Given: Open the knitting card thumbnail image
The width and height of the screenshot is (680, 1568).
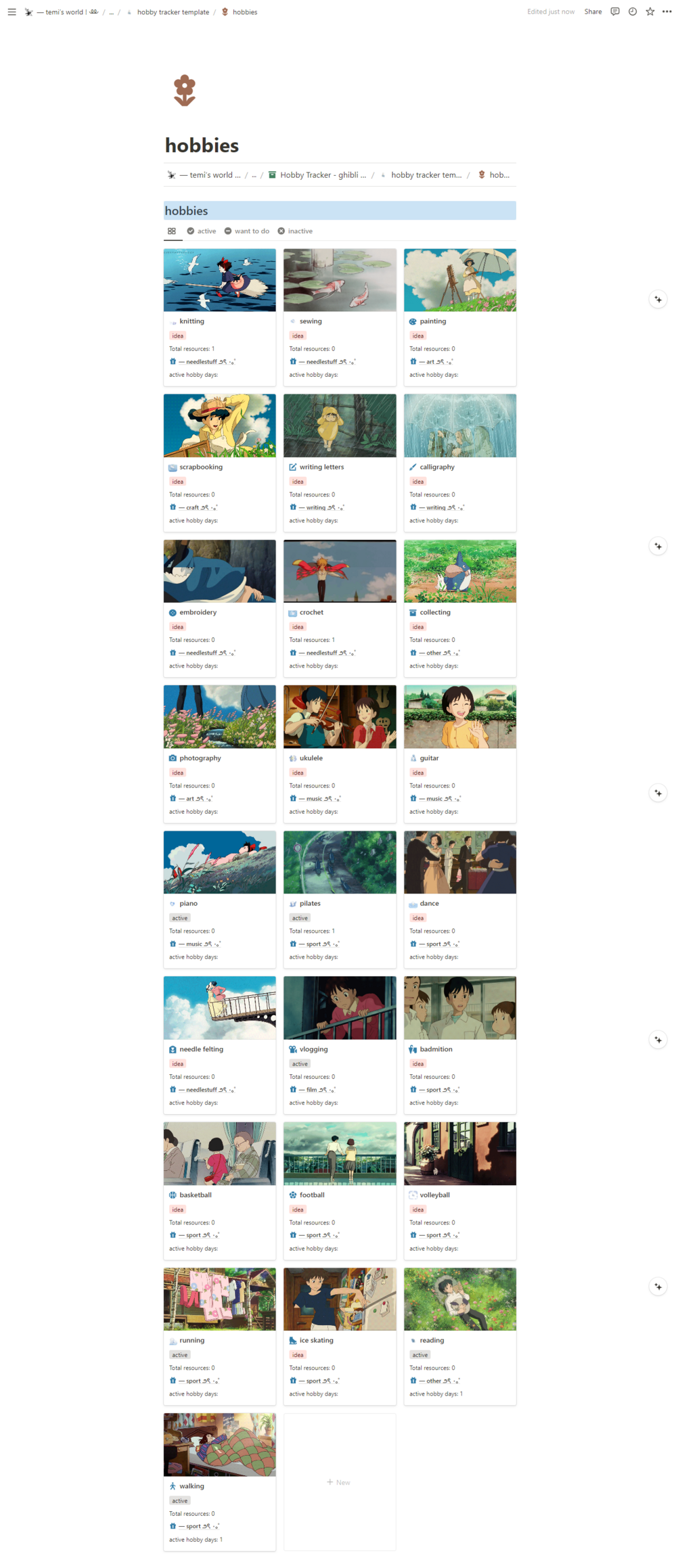Looking at the screenshot, I should tap(219, 280).
